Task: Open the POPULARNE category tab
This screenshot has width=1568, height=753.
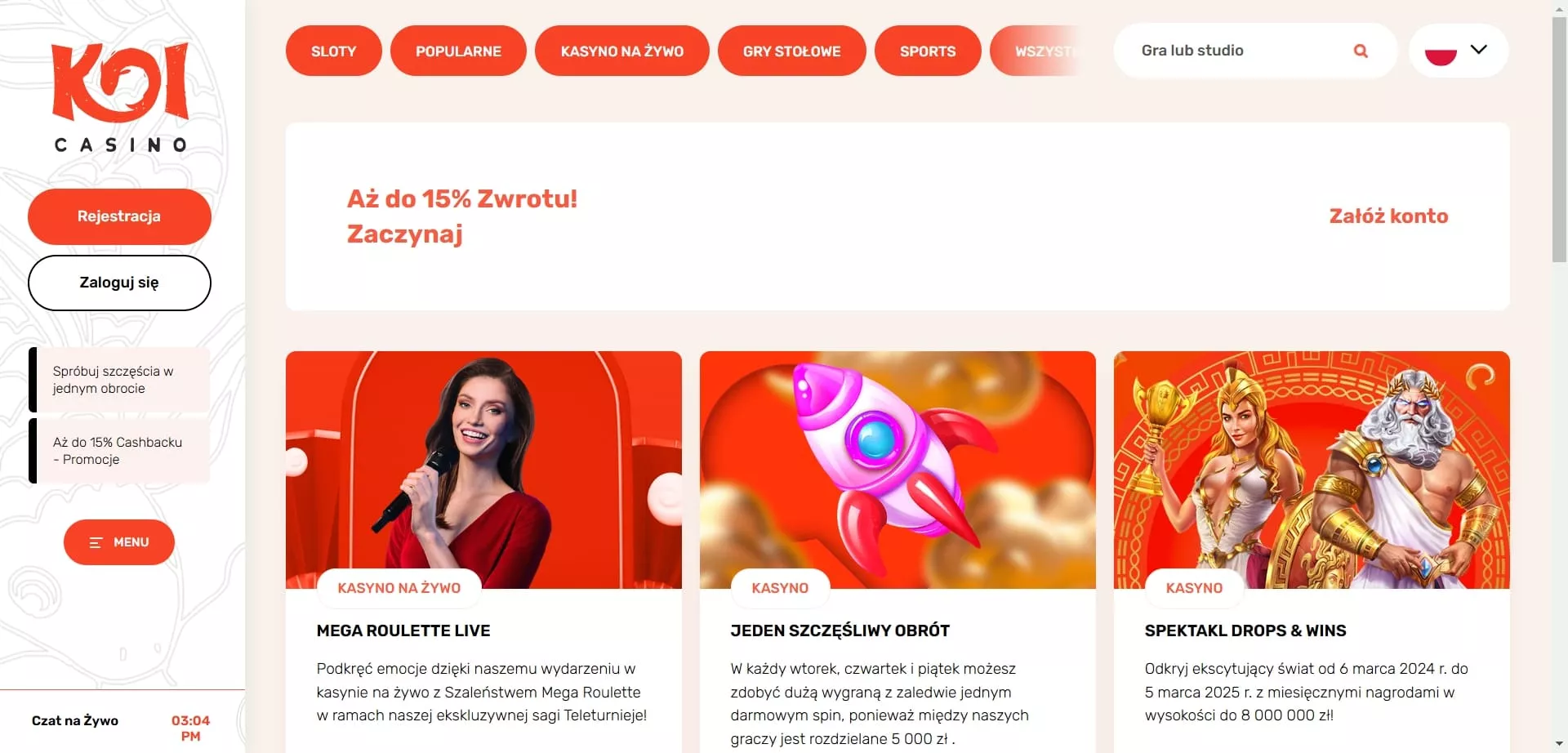Action: pos(458,51)
